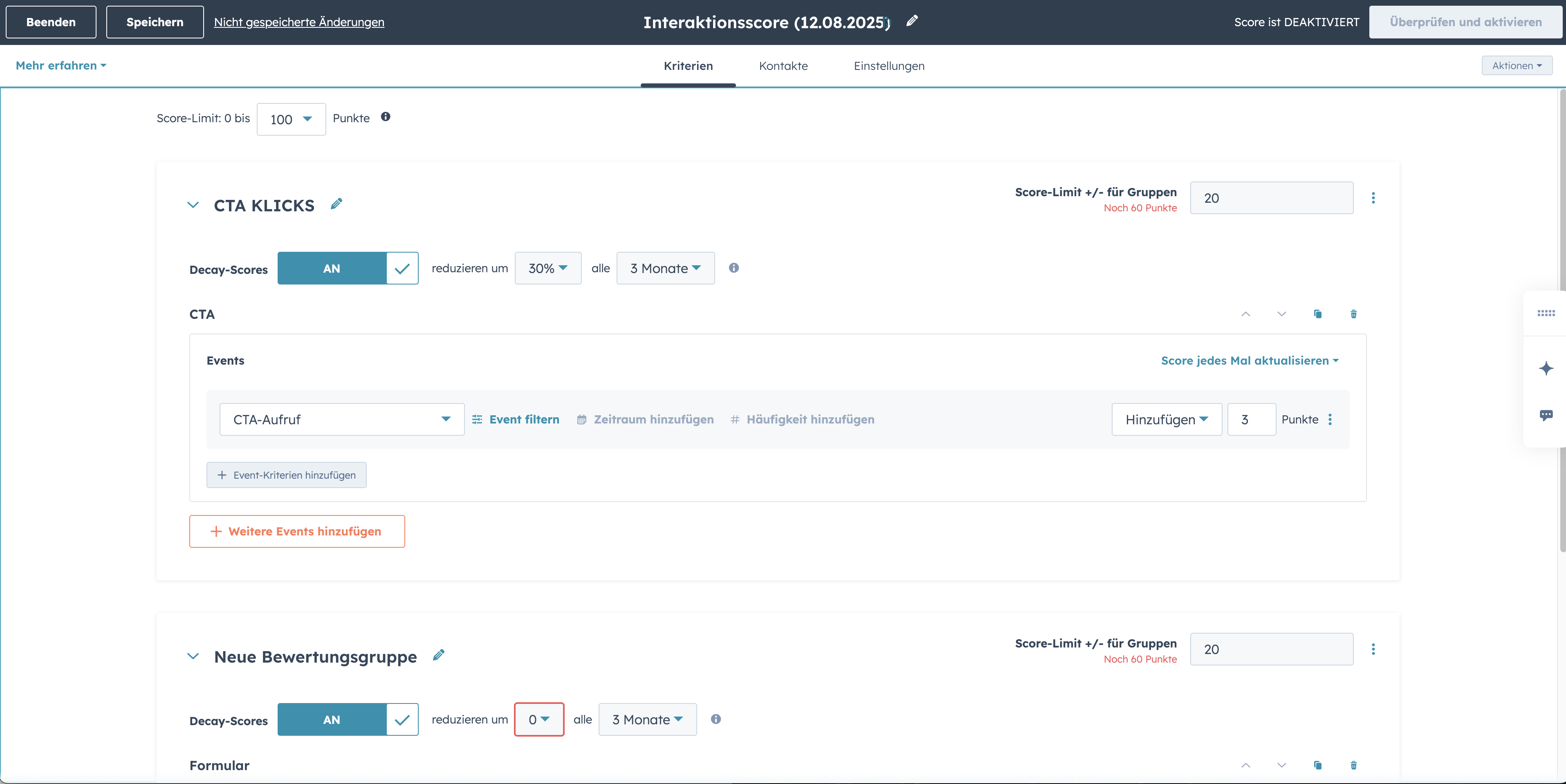The height and width of the screenshot is (784, 1566).
Task: Add a Zeitraum to the CTA-Aufruf event
Action: [645, 419]
